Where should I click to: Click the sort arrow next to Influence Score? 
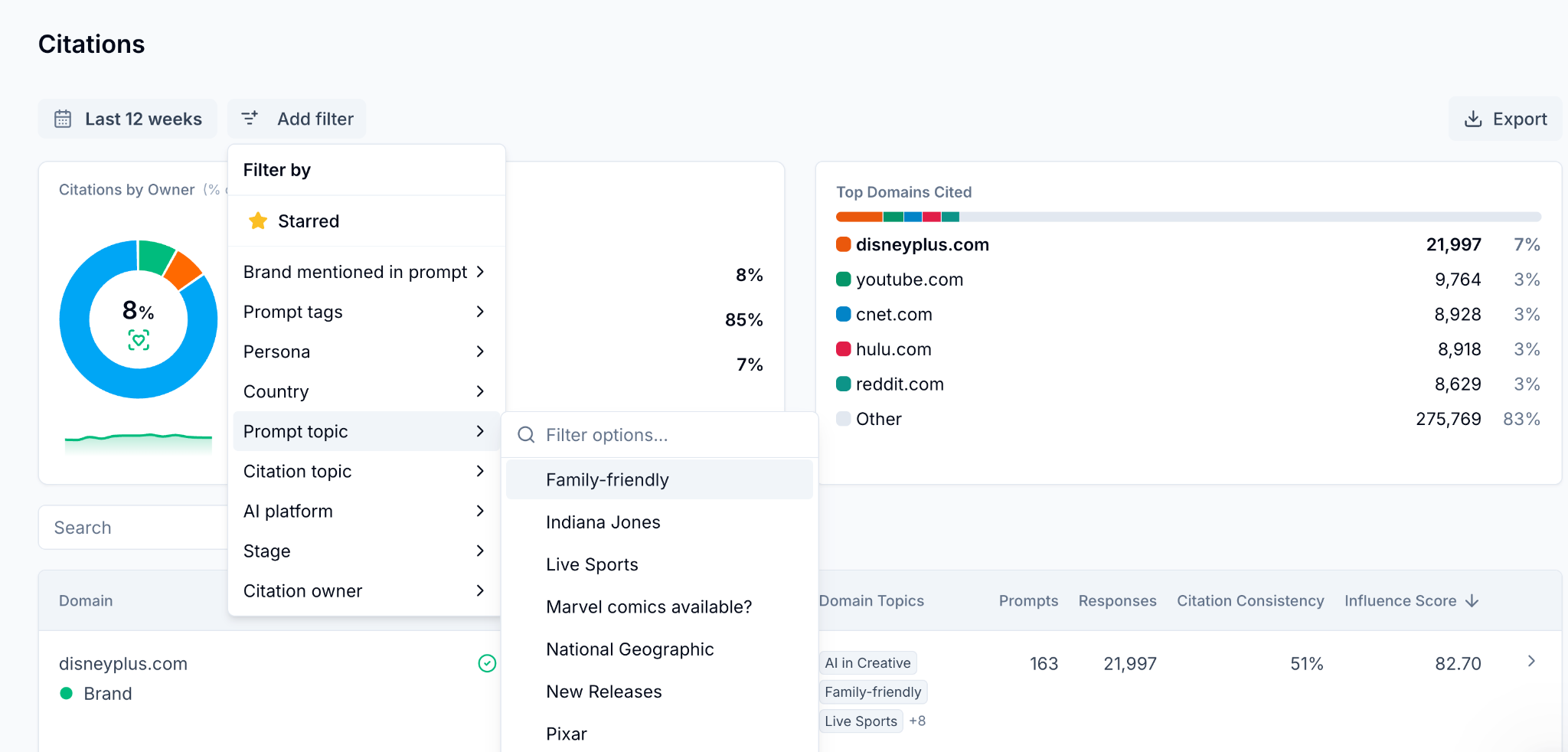[1472, 601]
